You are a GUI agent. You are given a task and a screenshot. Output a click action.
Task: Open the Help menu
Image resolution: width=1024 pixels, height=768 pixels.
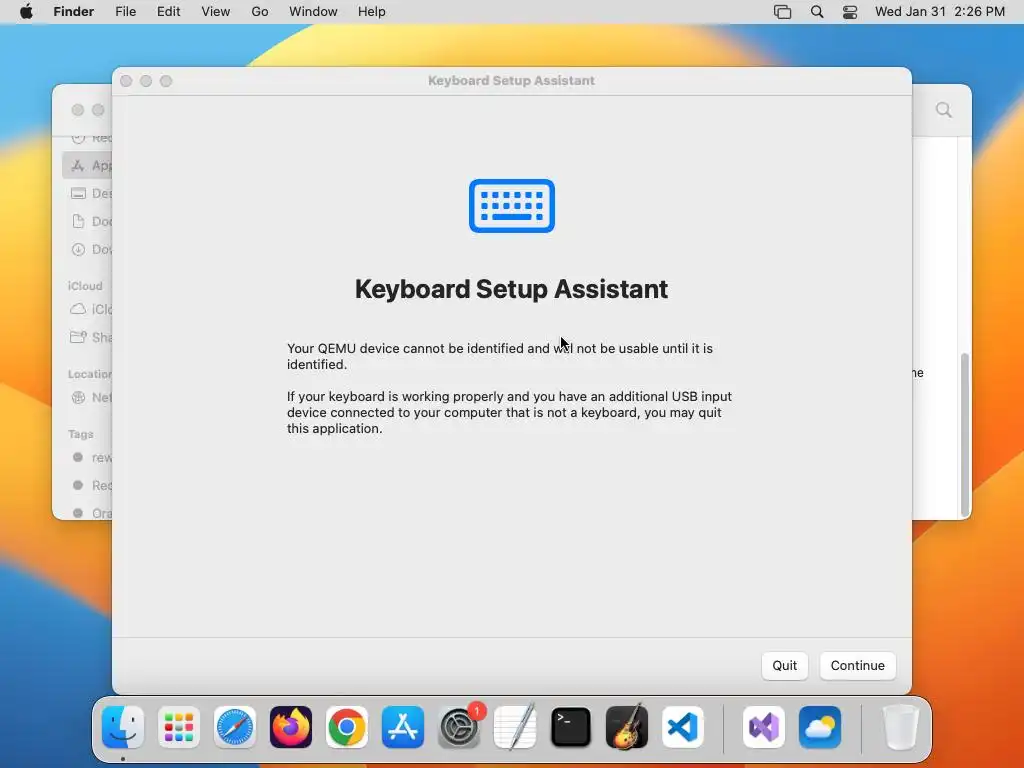pyautogui.click(x=372, y=12)
